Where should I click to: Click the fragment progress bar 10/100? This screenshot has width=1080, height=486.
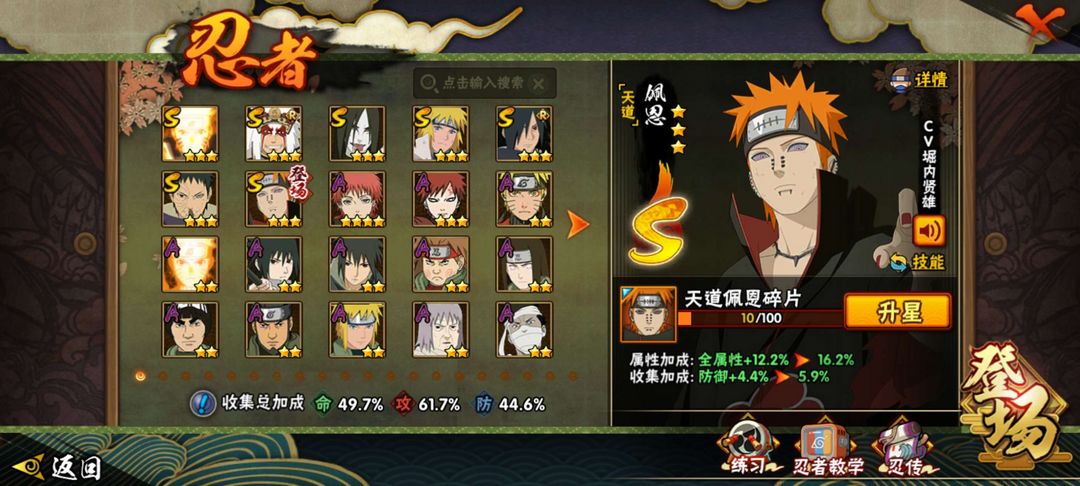(x=760, y=319)
